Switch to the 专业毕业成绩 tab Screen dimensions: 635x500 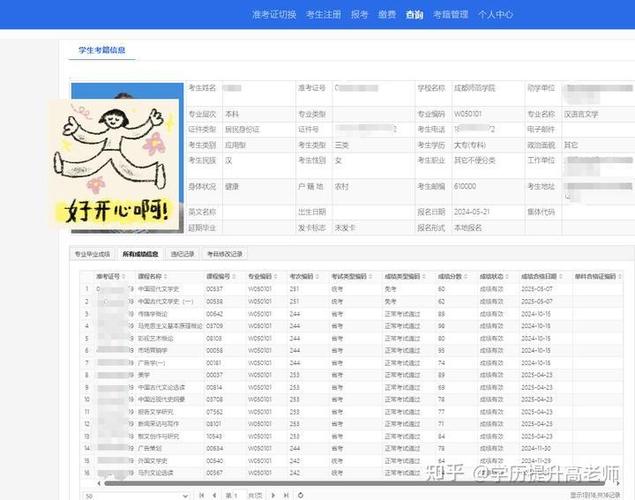click(x=92, y=254)
